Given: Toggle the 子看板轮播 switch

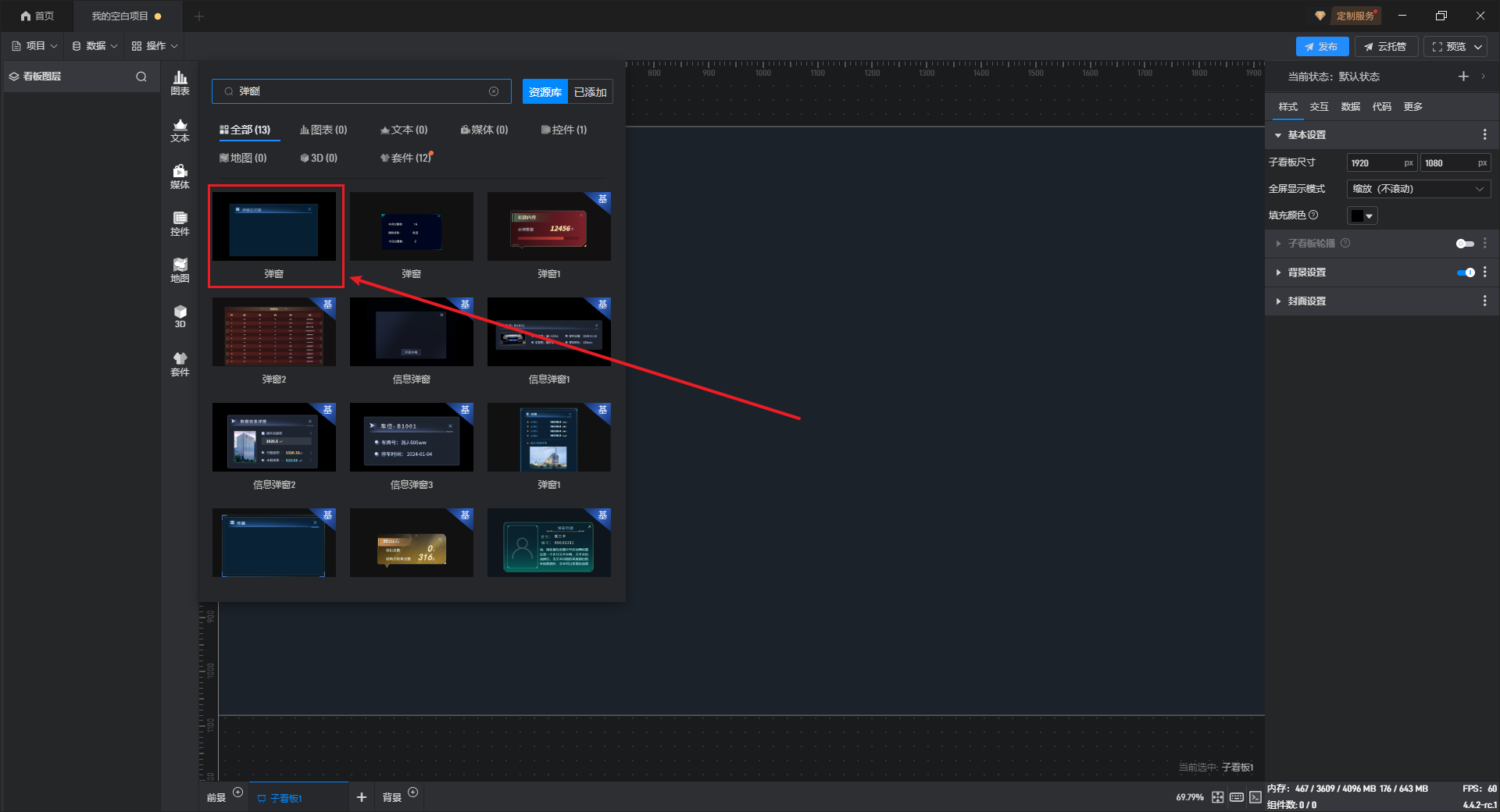Looking at the screenshot, I should [1465, 244].
